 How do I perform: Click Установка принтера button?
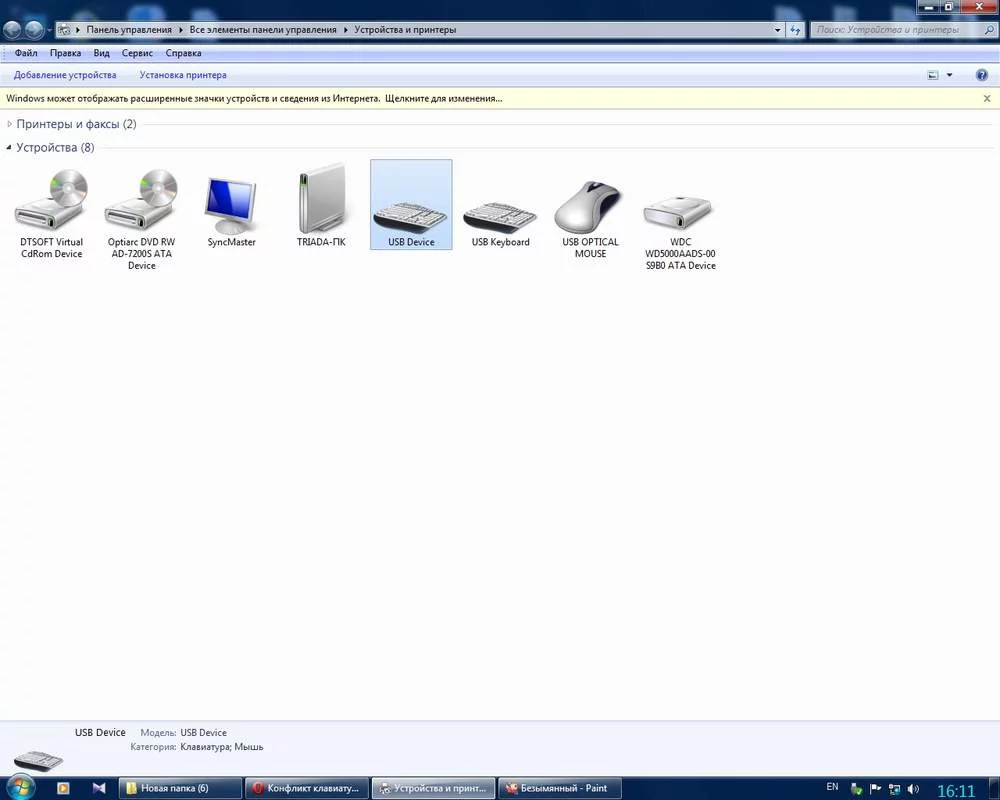pos(183,75)
